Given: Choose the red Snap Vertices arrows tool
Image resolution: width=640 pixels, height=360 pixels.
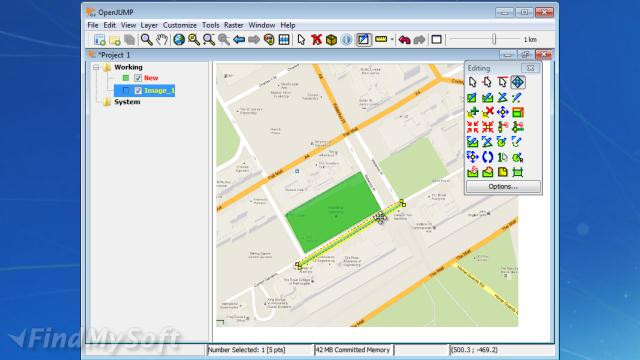Looking at the screenshot, I should click(473, 127).
